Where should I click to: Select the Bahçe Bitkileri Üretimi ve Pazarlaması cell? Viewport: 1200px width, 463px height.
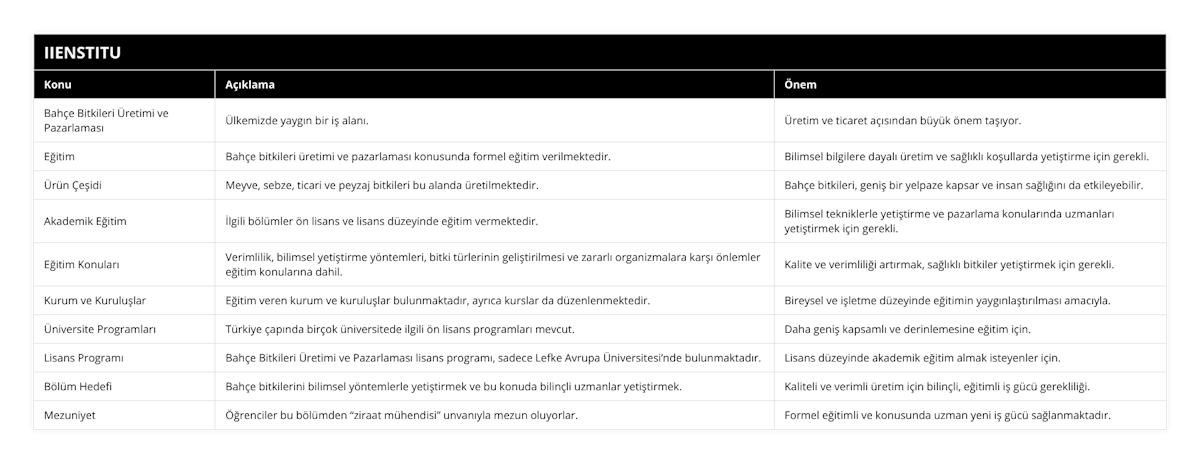(x=106, y=120)
